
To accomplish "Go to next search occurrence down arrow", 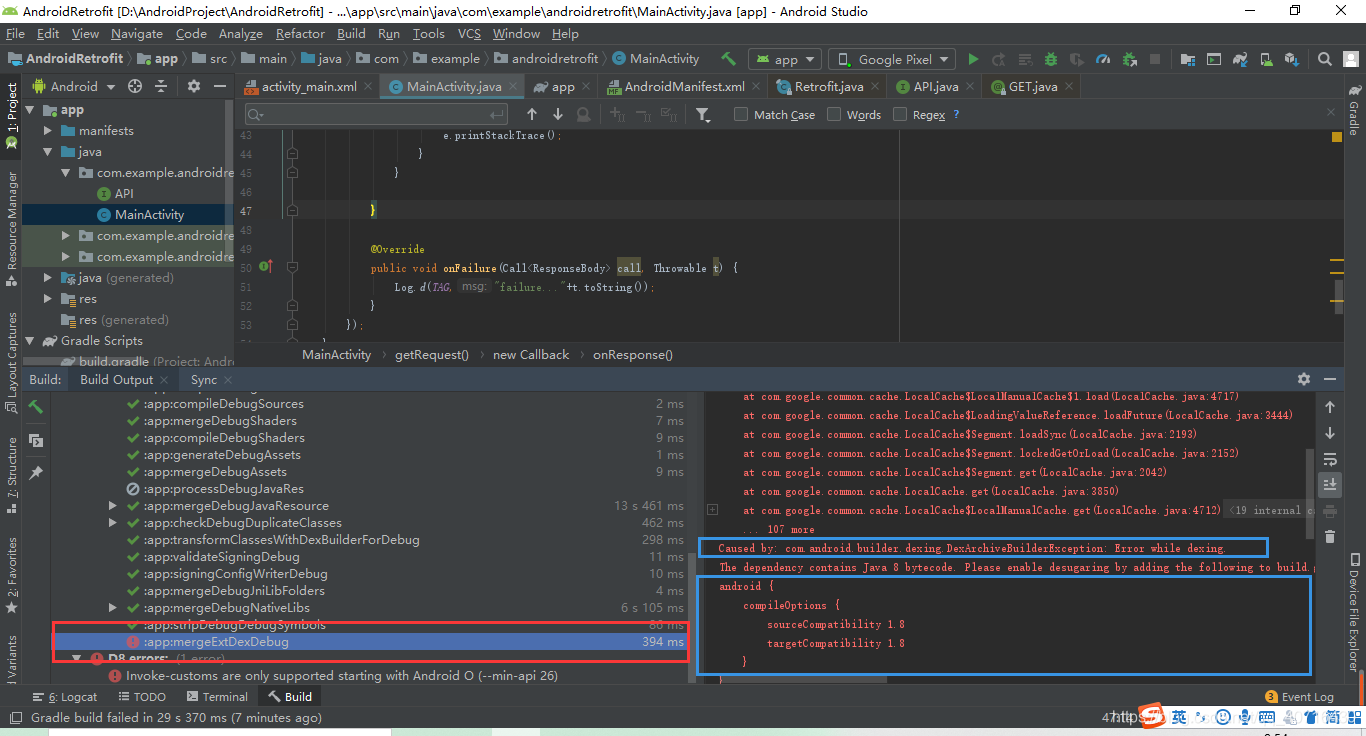I will click(x=558, y=115).
